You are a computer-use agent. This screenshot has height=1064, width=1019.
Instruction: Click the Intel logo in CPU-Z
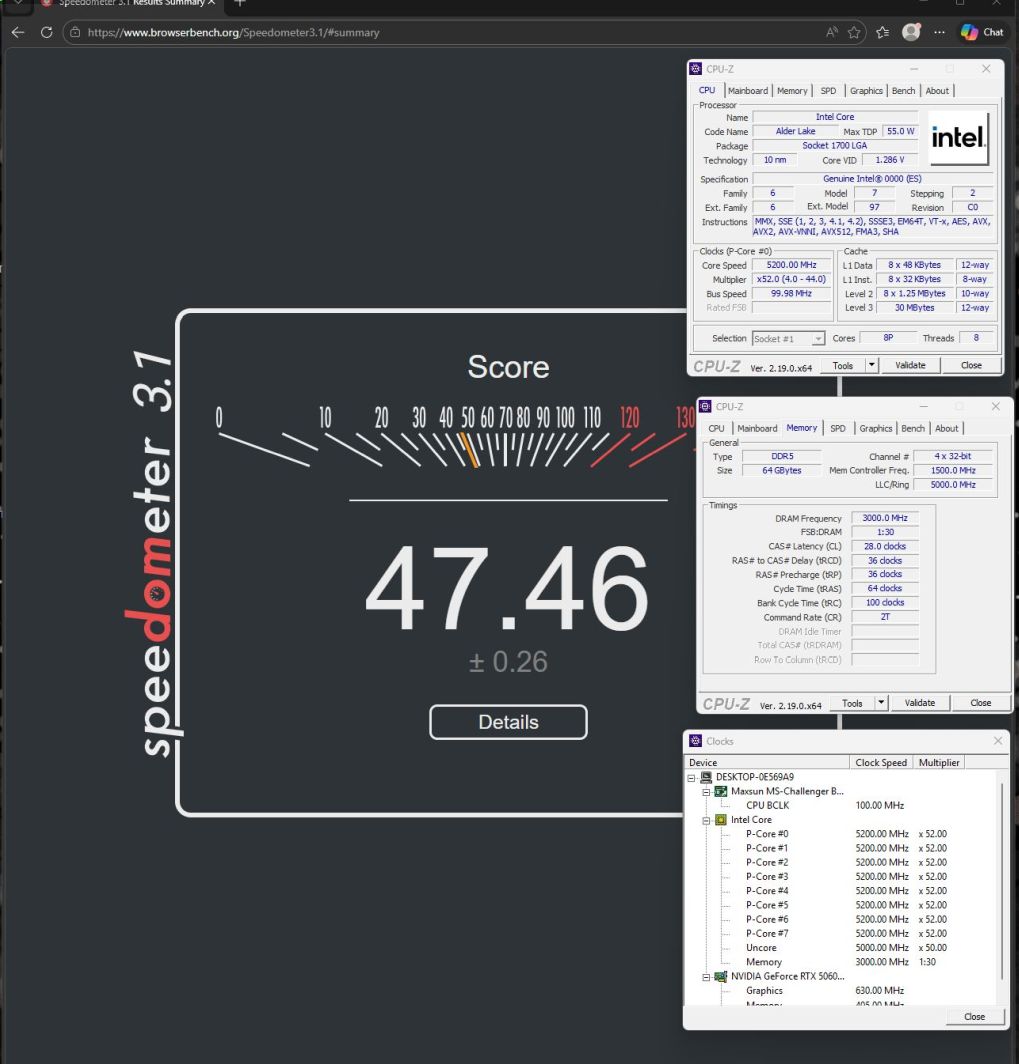pos(958,138)
